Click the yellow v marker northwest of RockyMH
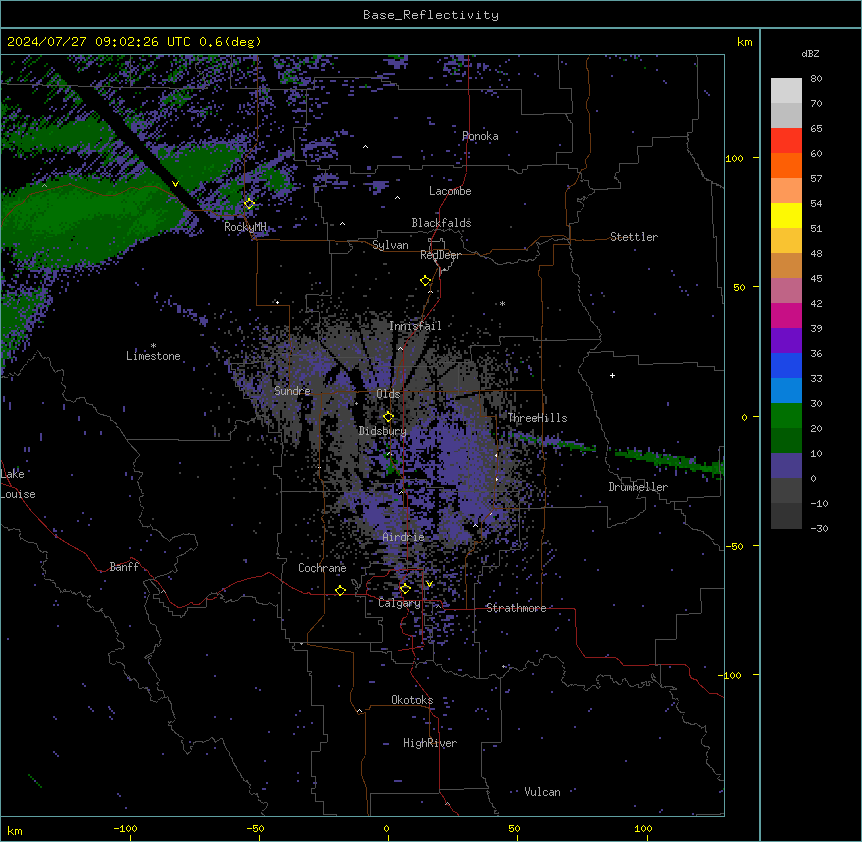This screenshot has width=862, height=842. [x=175, y=184]
